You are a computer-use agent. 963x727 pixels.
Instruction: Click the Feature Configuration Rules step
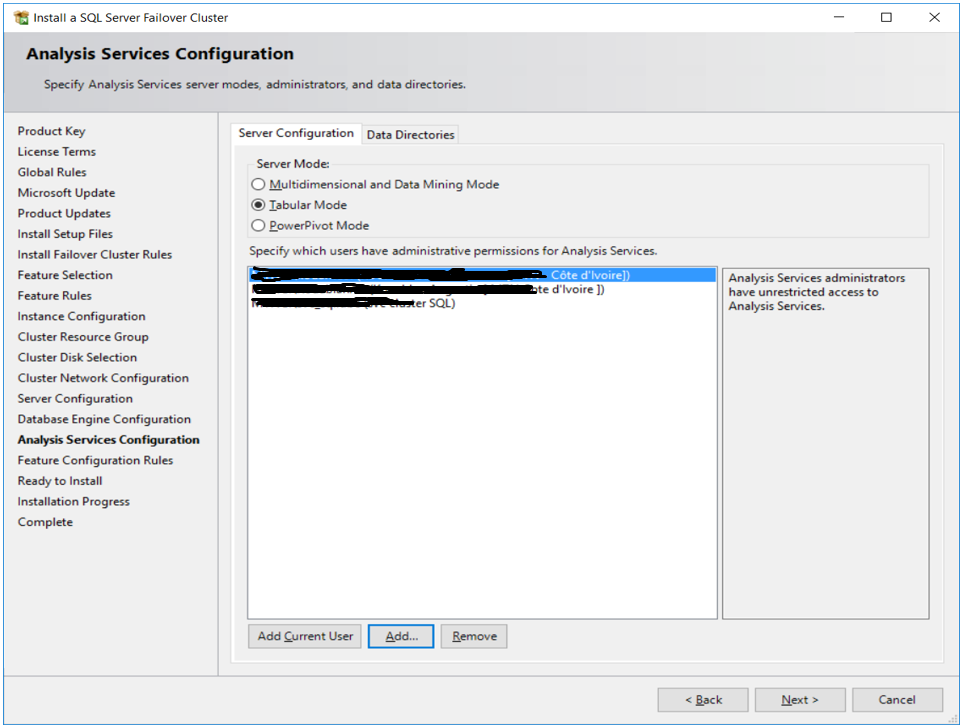(x=95, y=461)
